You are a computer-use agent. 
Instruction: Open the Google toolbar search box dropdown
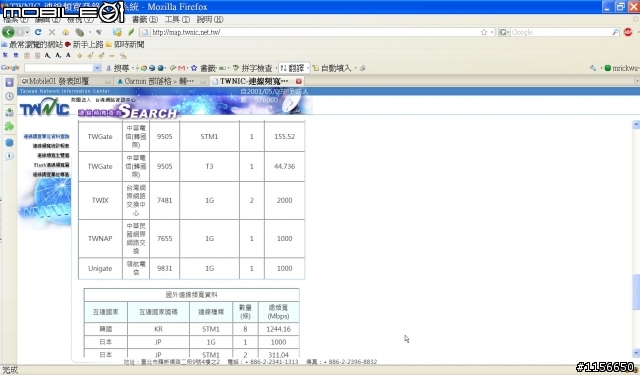point(97,68)
